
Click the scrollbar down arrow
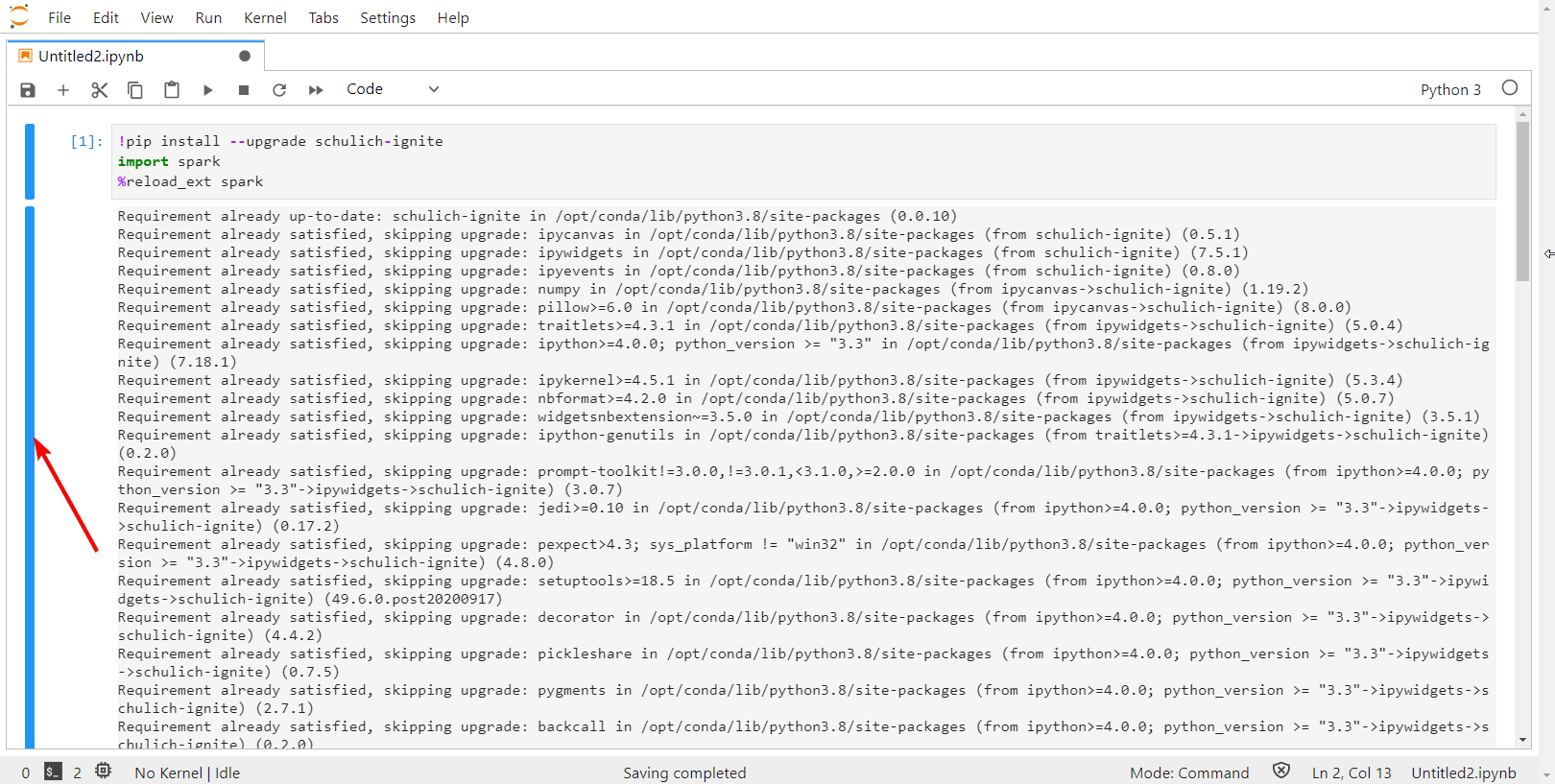(1523, 740)
